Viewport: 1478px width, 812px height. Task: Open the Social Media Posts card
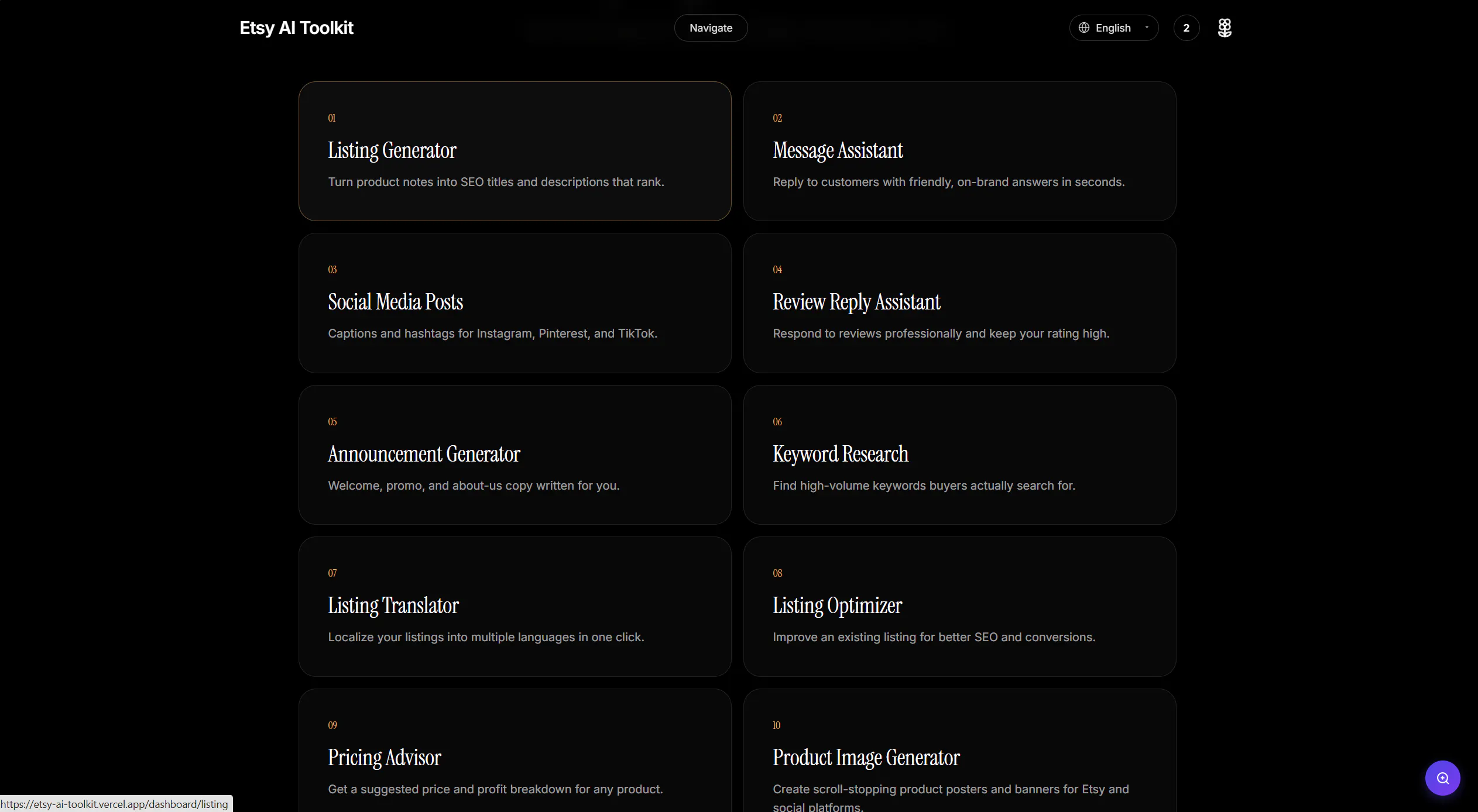515,302
